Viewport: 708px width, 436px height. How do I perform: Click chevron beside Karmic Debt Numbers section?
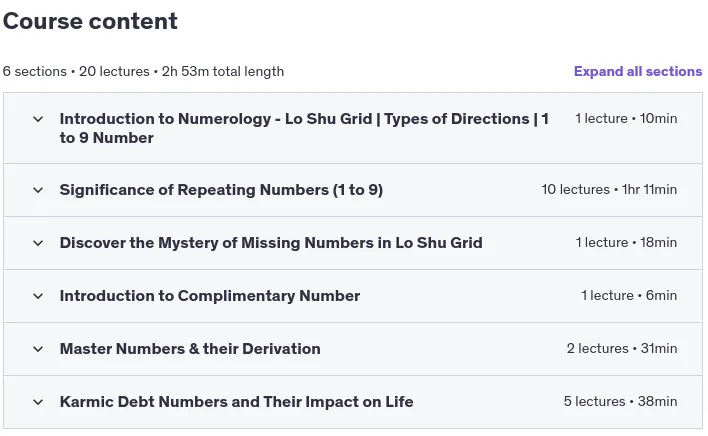38,402
